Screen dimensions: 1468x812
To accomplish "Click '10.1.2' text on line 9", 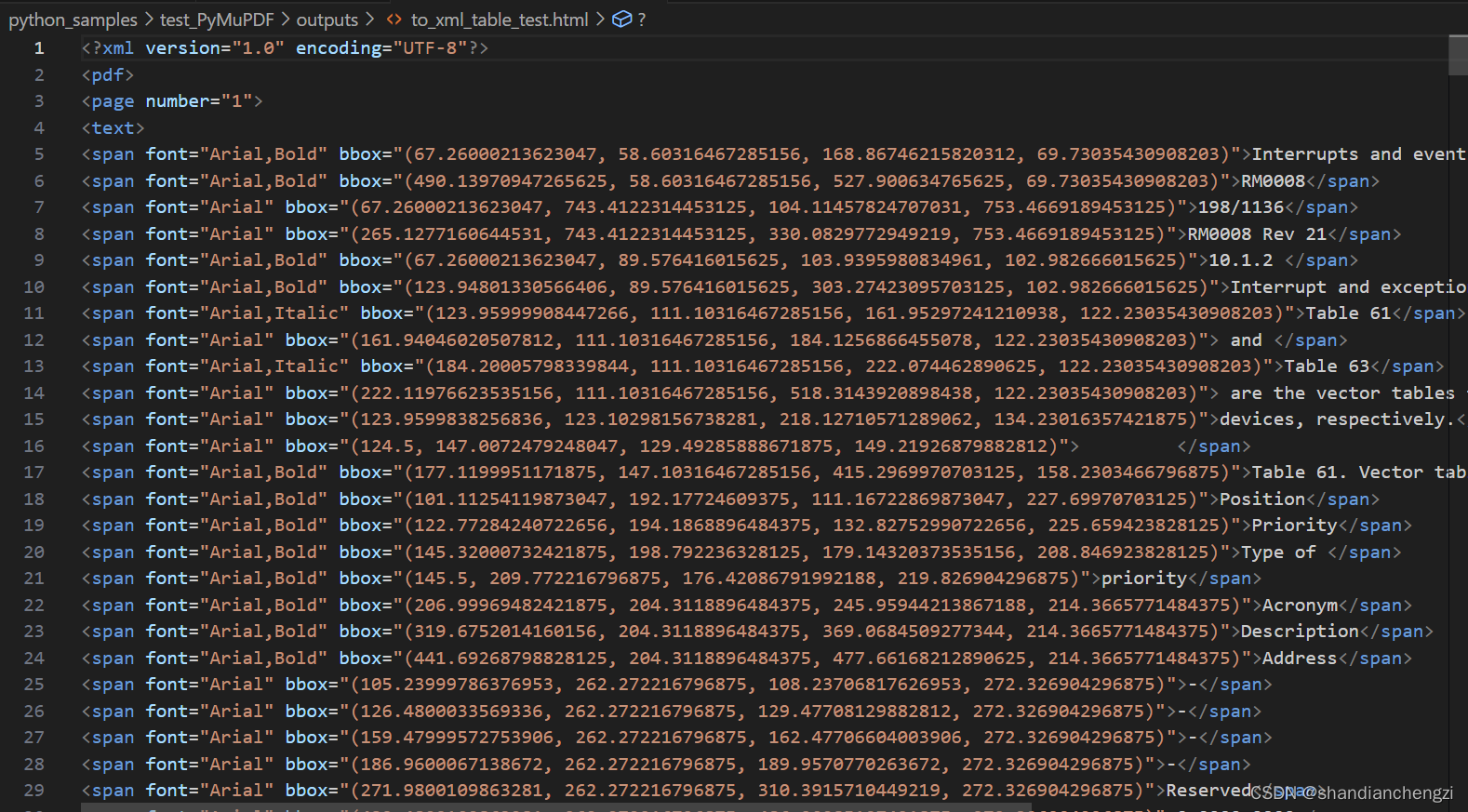I will tap(1241, 260).
